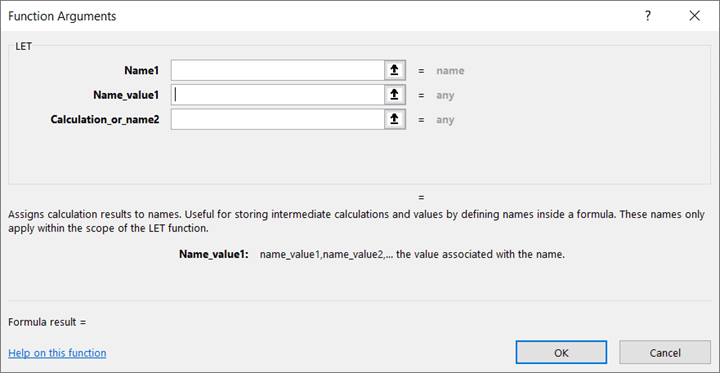Click the Formula result = text
This screenshot has width=720, height=373.
(47, 322)
